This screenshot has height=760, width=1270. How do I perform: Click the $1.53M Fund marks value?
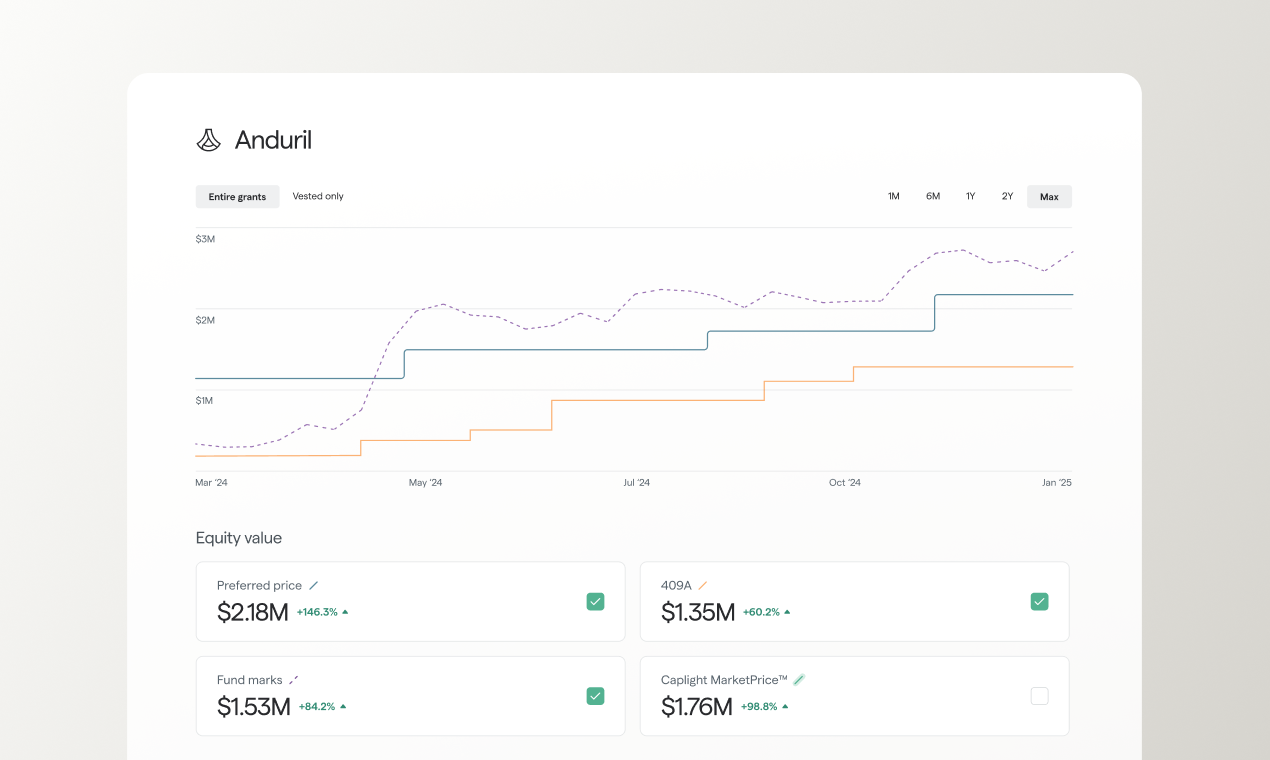tap(254, 707)
